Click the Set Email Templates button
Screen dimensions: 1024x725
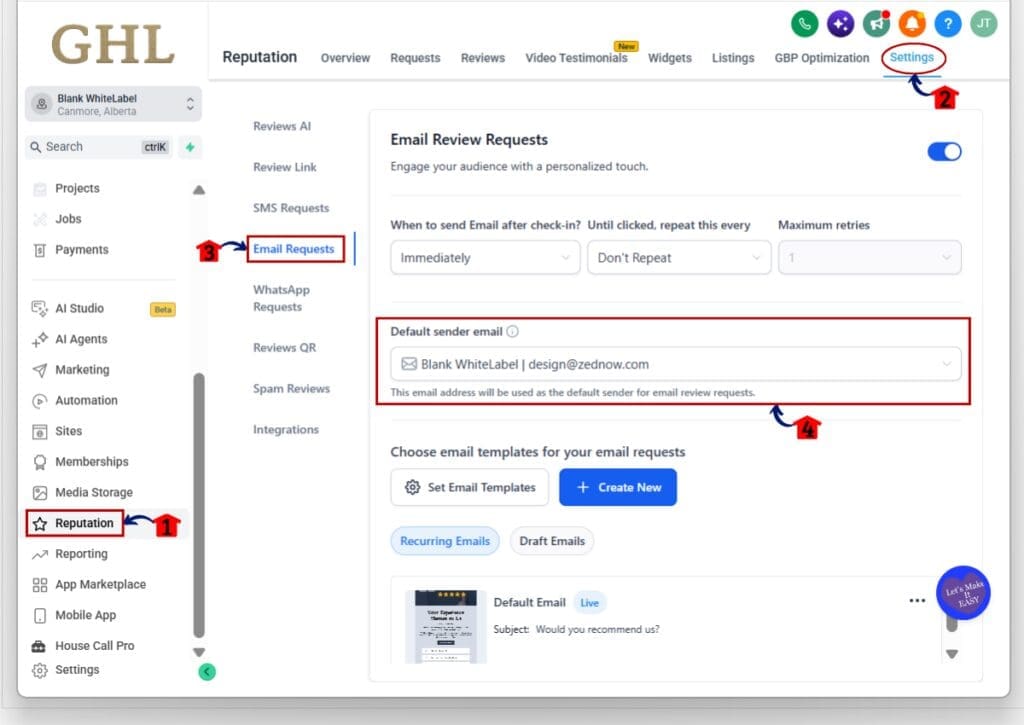point(470,487)
